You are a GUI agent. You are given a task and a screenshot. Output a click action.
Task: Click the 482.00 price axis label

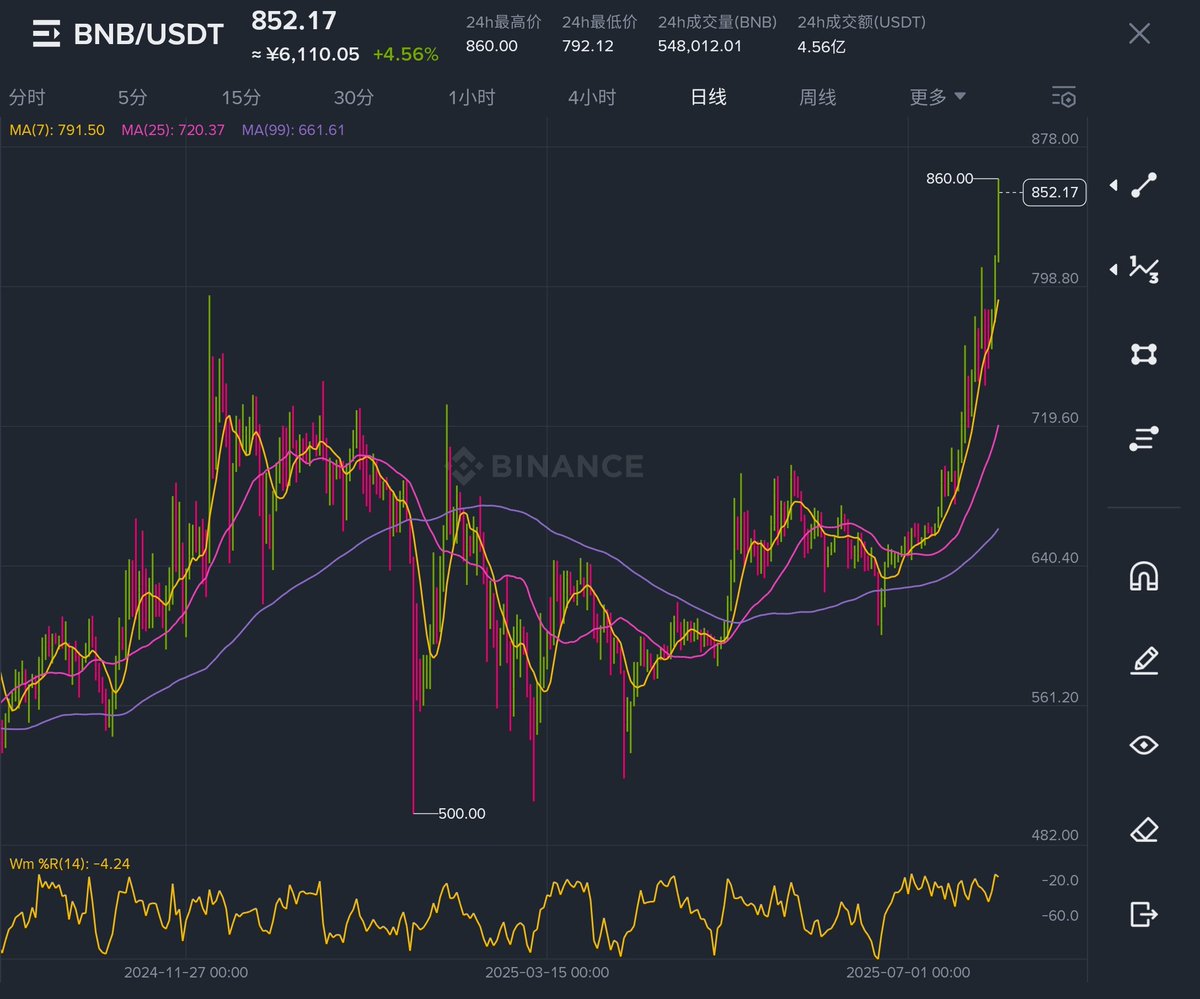click(1055, 835)
